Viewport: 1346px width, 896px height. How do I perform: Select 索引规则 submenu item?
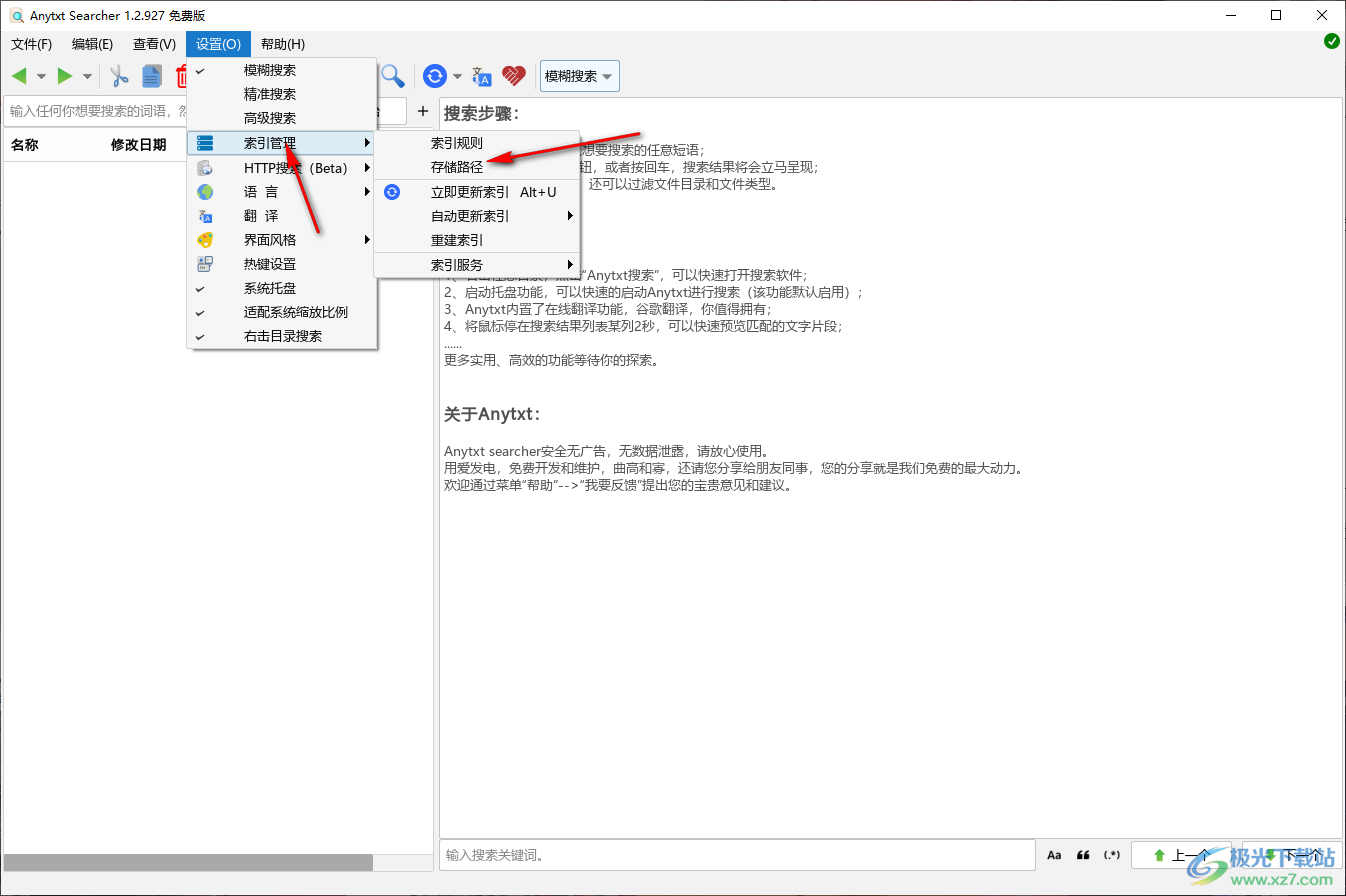pyautogui.click(x=477, y=143)
